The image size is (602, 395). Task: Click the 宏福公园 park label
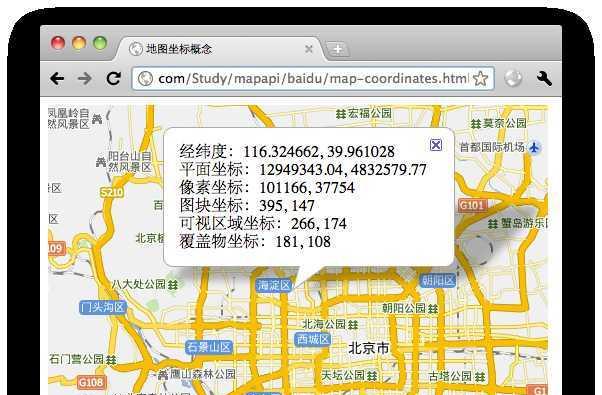(x=364, y=113)
